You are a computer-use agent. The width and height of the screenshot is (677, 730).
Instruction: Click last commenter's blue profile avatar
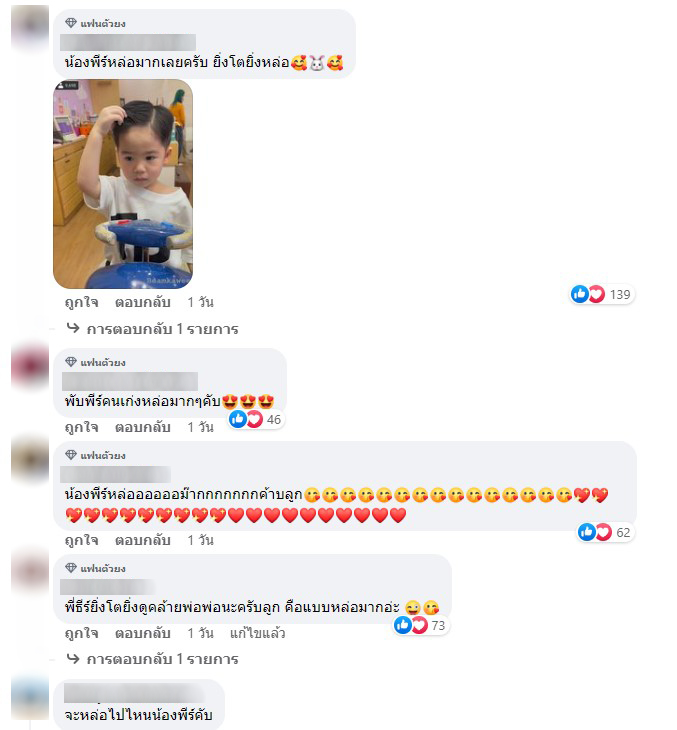pyautogui.click(x=30, y=697)
